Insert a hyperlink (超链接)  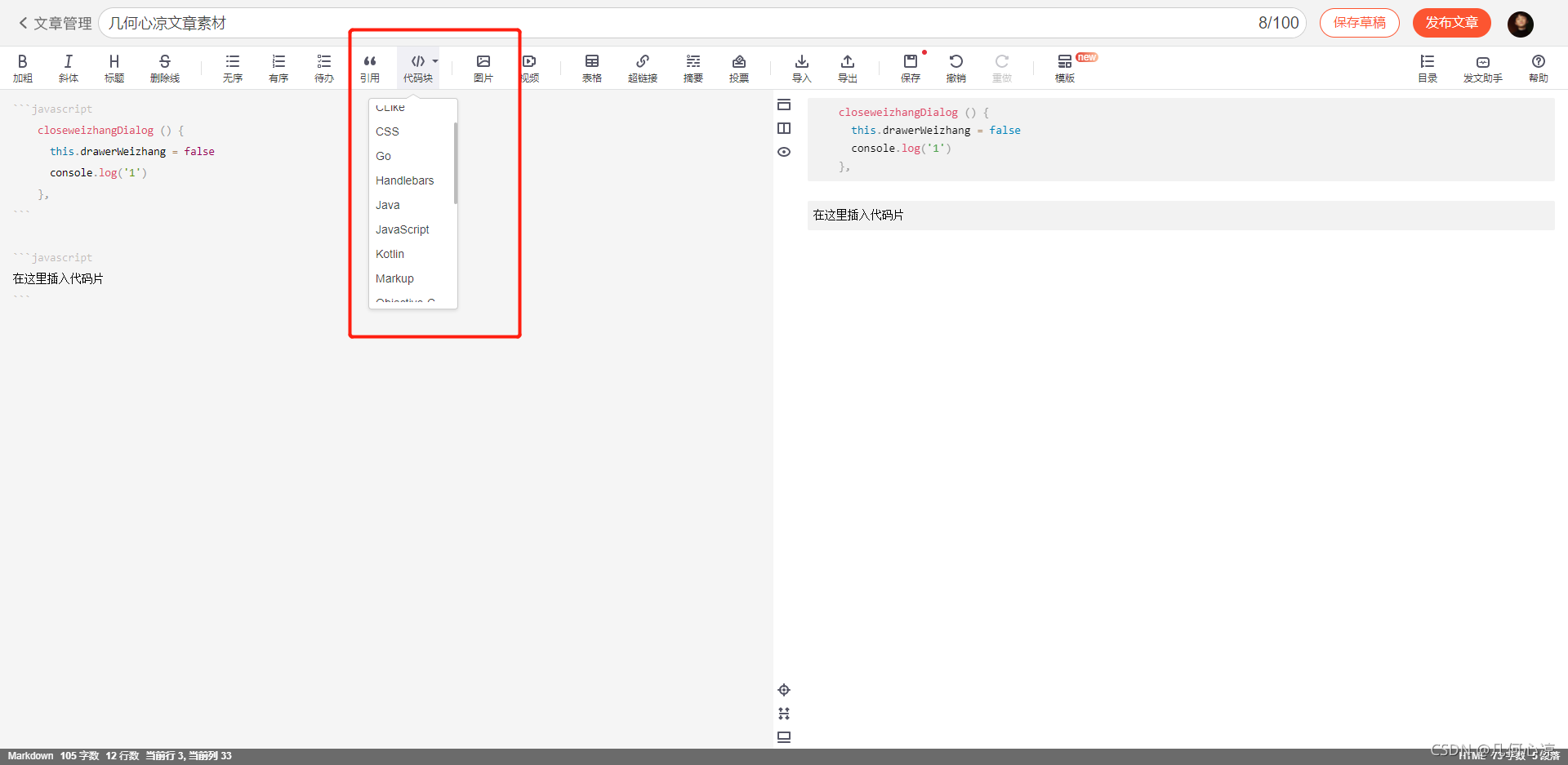(643, 69)
